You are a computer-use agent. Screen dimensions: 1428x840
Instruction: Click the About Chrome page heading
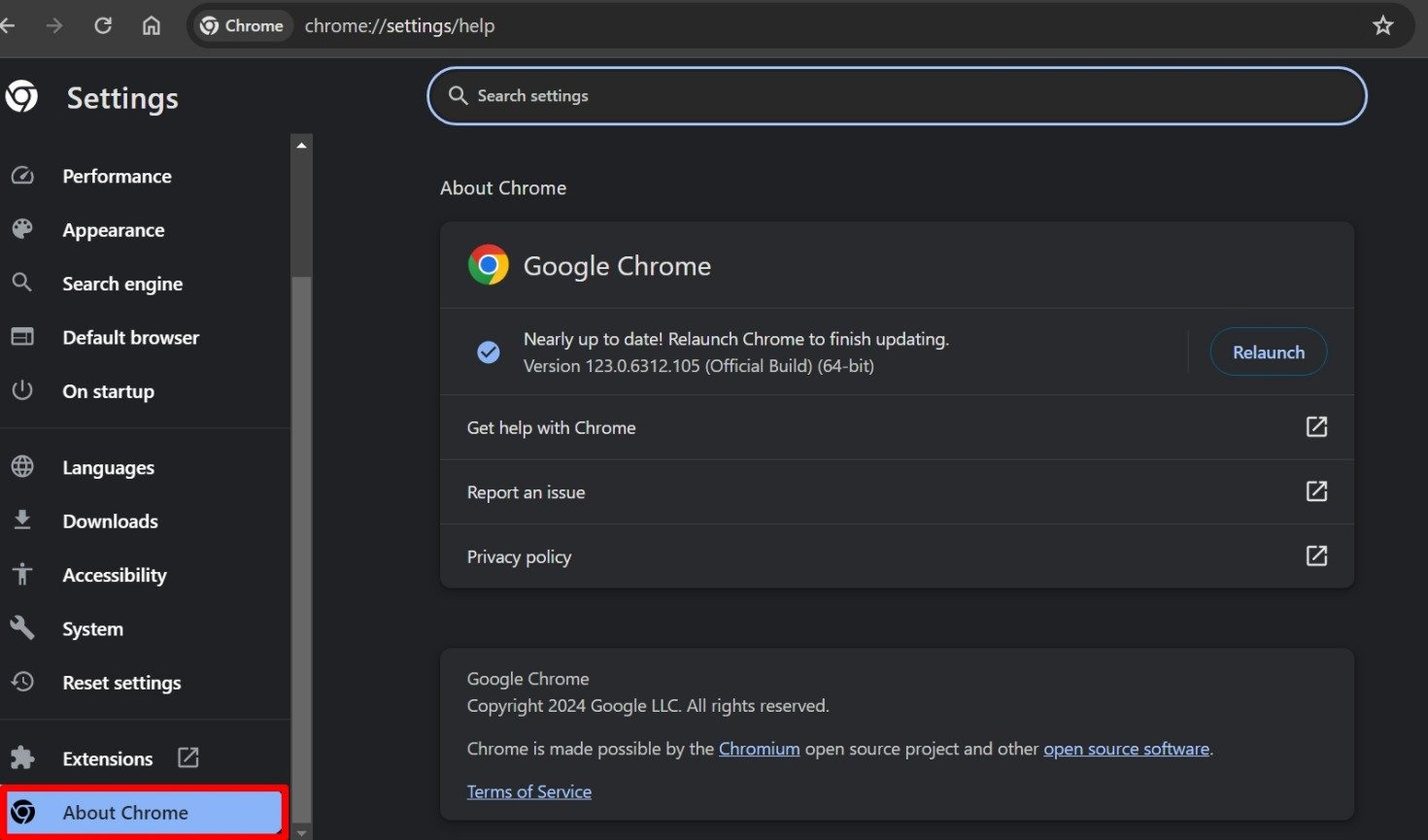pyautogui.click(x=503, y=187)
